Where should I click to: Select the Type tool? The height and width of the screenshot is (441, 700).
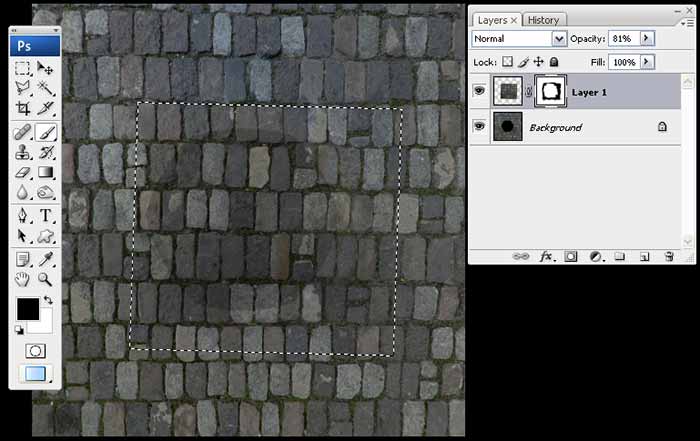46,216
